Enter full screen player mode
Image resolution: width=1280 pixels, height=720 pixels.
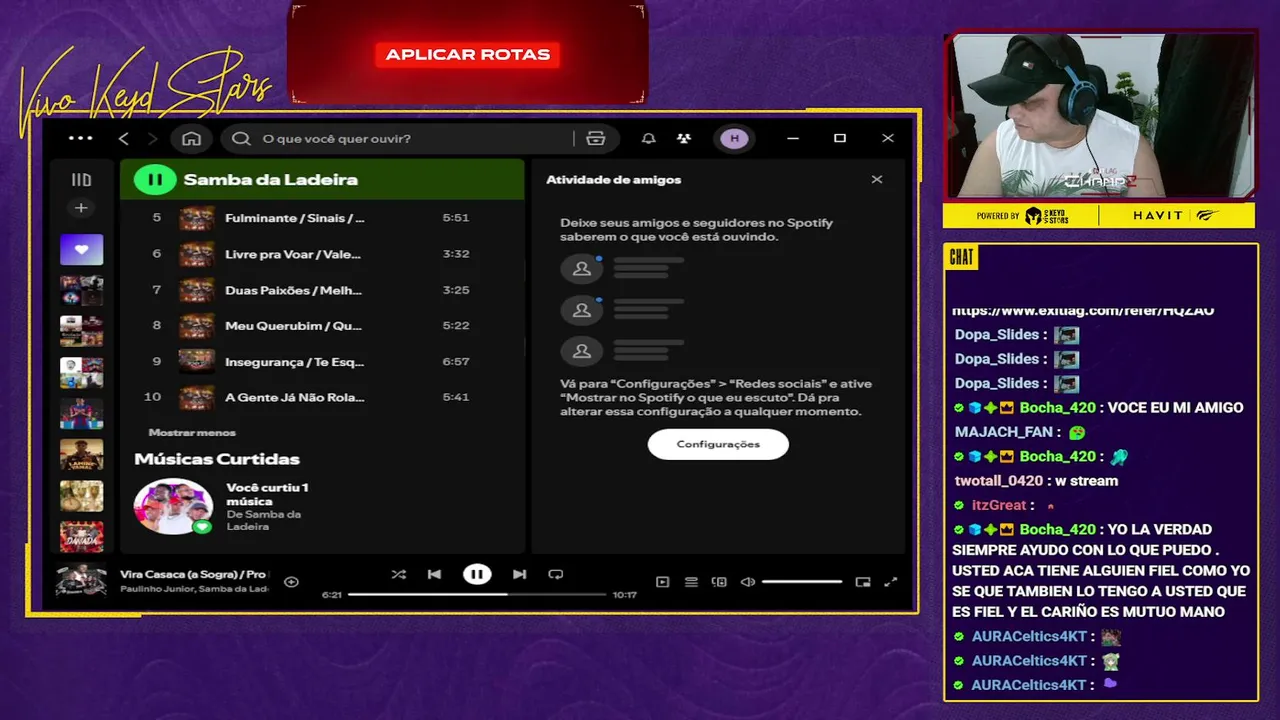891,582
